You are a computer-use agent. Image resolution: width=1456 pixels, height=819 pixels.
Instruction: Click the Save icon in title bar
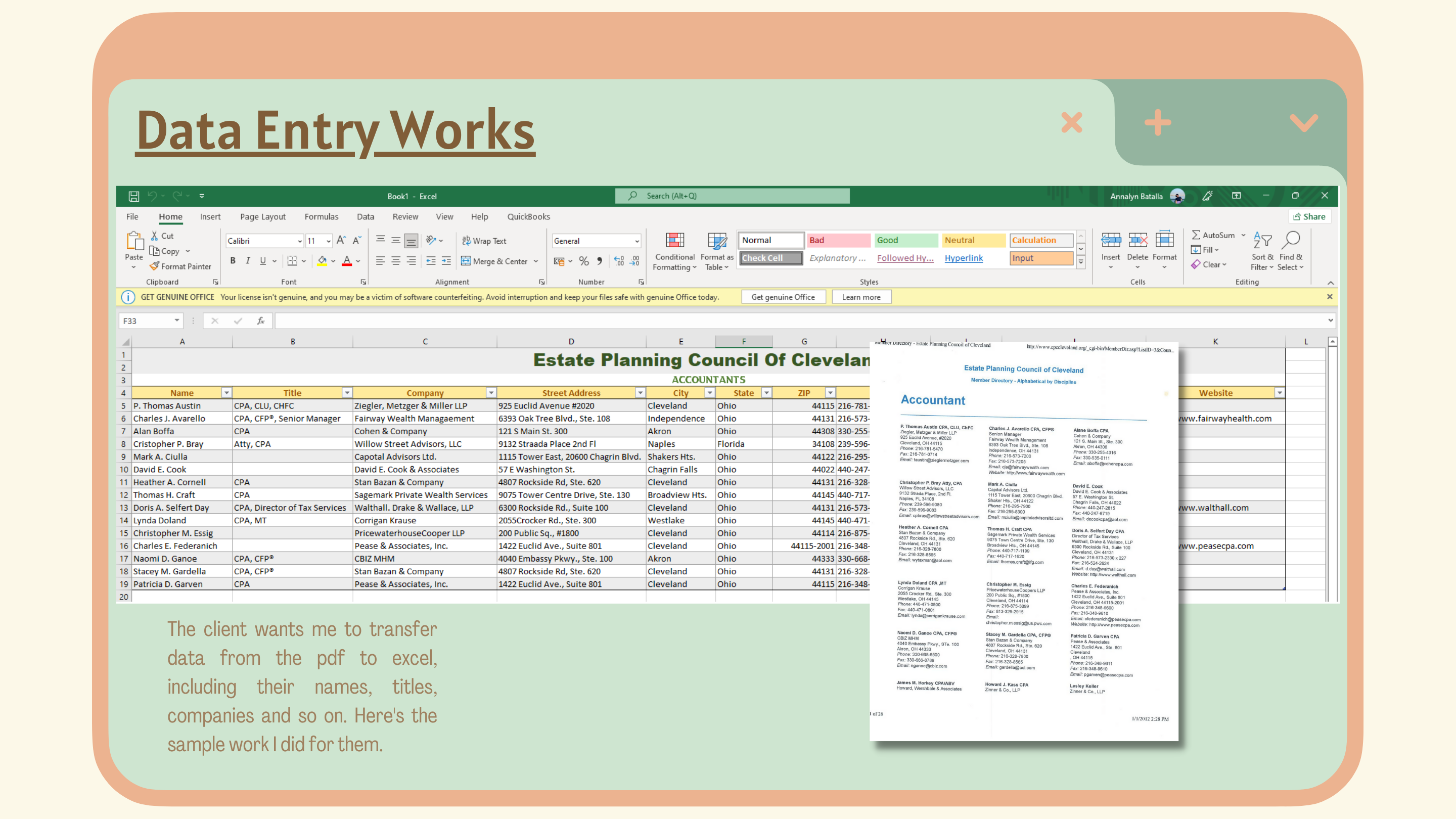pos(133,196)
